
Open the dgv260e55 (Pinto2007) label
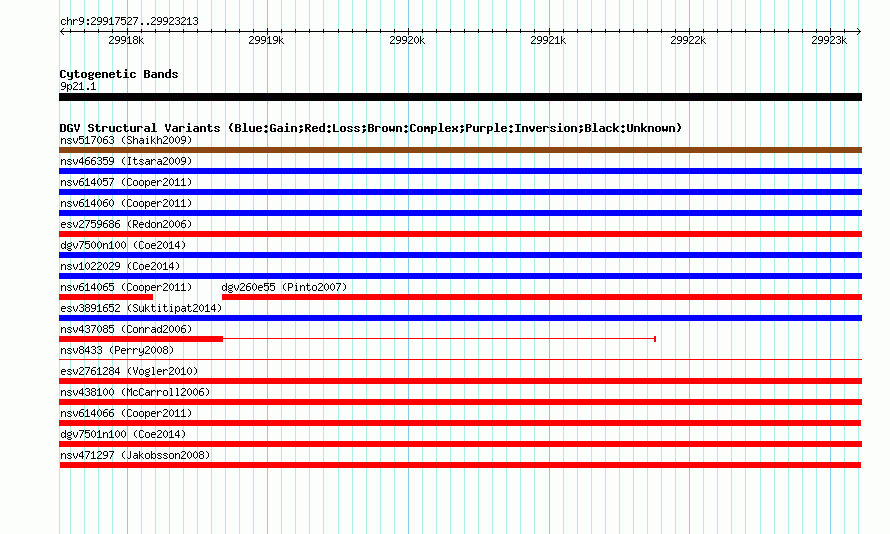(x=284, y=287)
